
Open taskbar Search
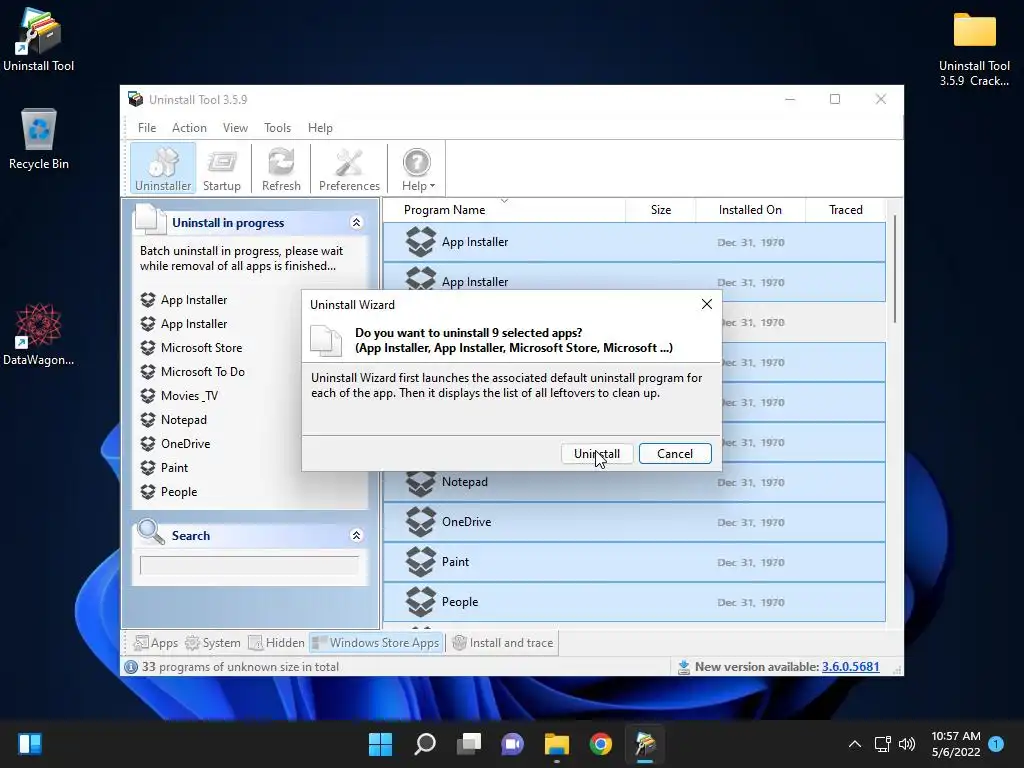pos(425,744)
